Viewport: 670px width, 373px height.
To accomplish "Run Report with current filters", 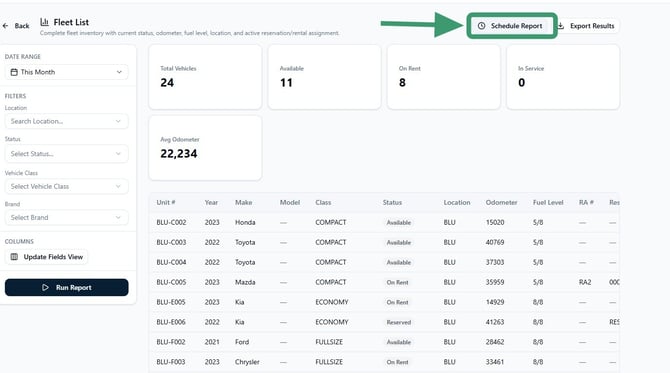I will (67, 288).
